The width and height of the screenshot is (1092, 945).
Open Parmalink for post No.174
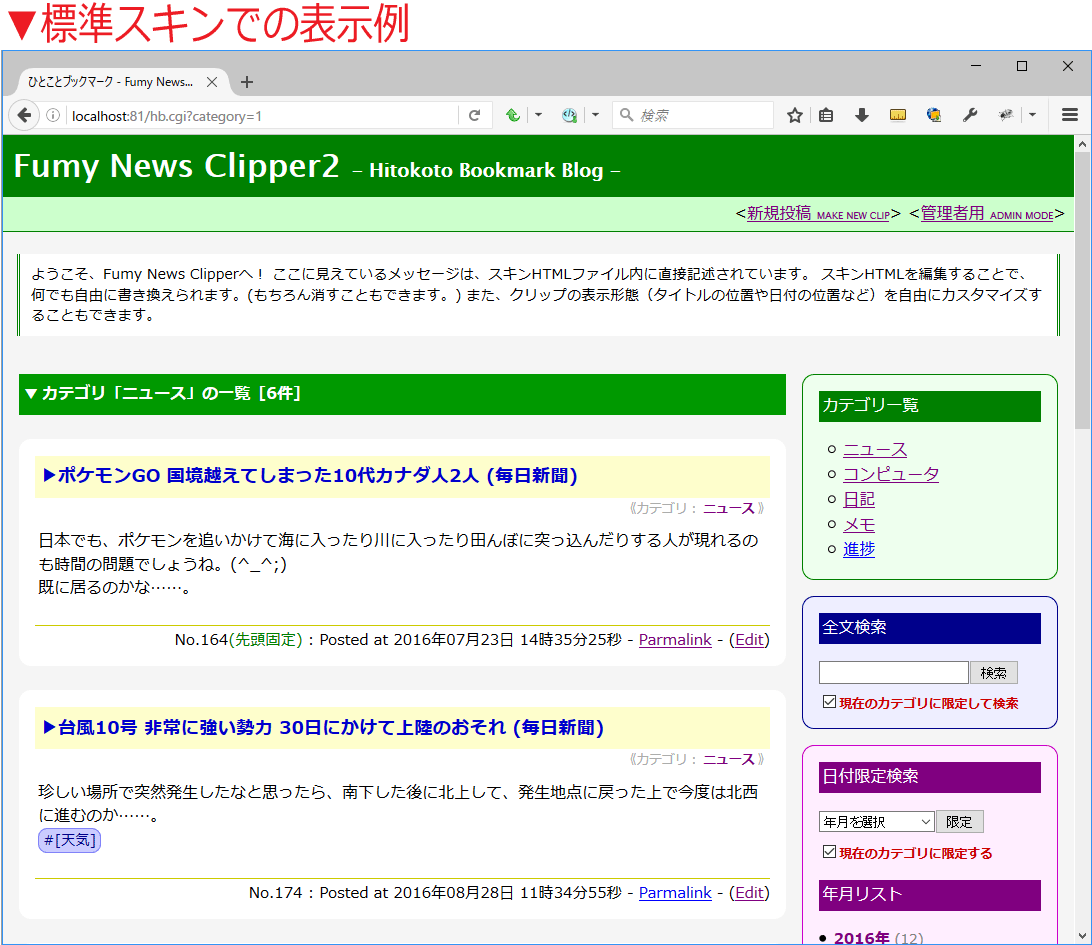click(675, 893)
